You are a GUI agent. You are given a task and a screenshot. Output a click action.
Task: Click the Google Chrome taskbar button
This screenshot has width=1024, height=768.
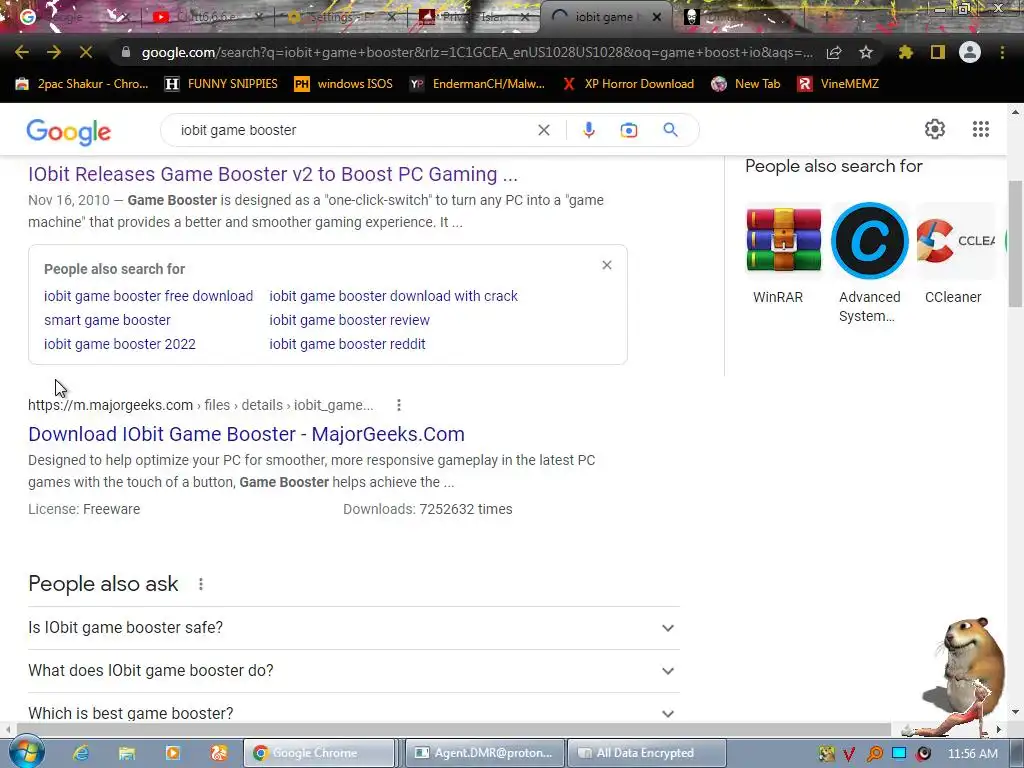319,753
